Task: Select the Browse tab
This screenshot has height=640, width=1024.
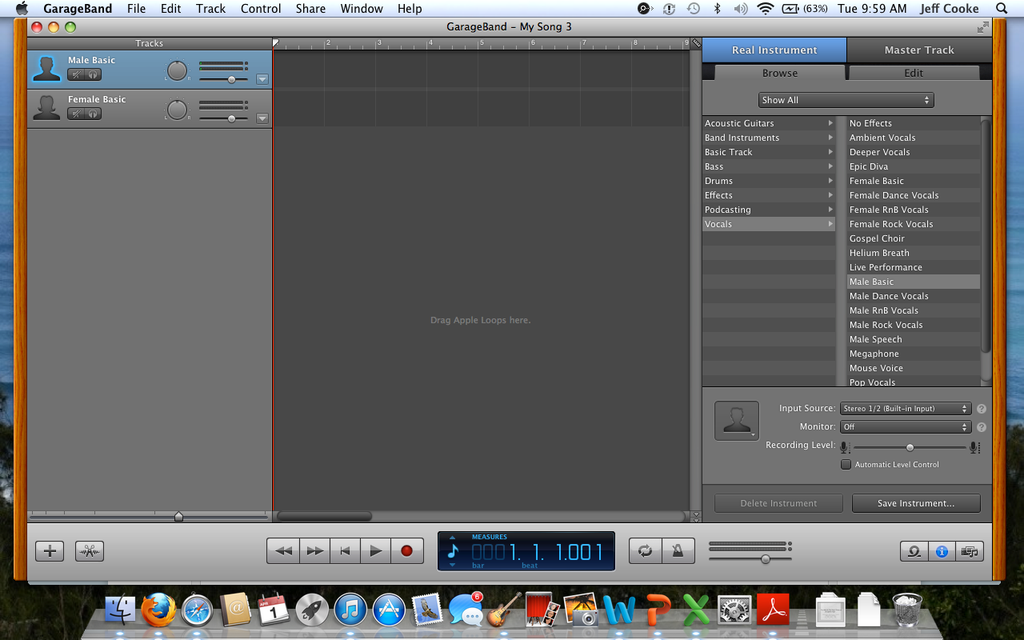Action: [780, 72]
